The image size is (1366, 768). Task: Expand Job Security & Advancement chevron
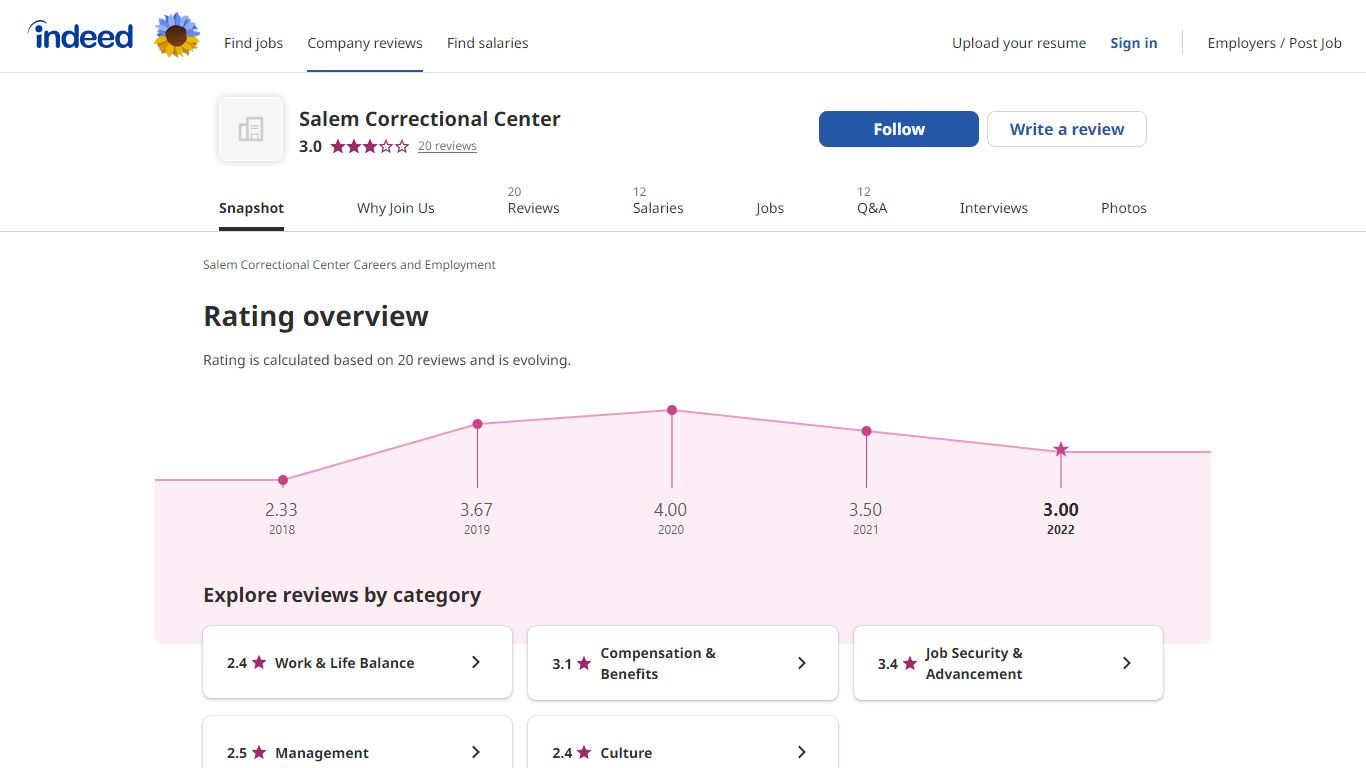(1127, 663)
